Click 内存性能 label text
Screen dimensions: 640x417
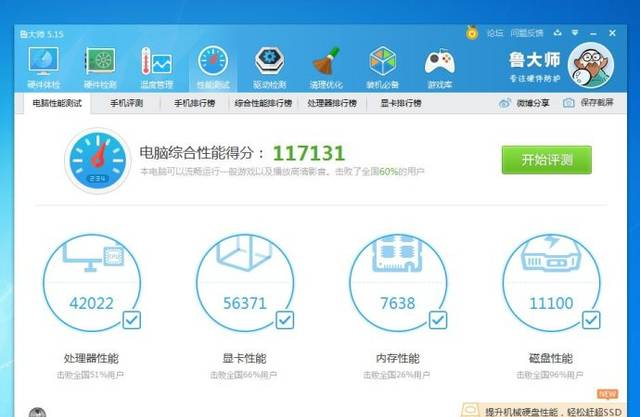(398, 358)
